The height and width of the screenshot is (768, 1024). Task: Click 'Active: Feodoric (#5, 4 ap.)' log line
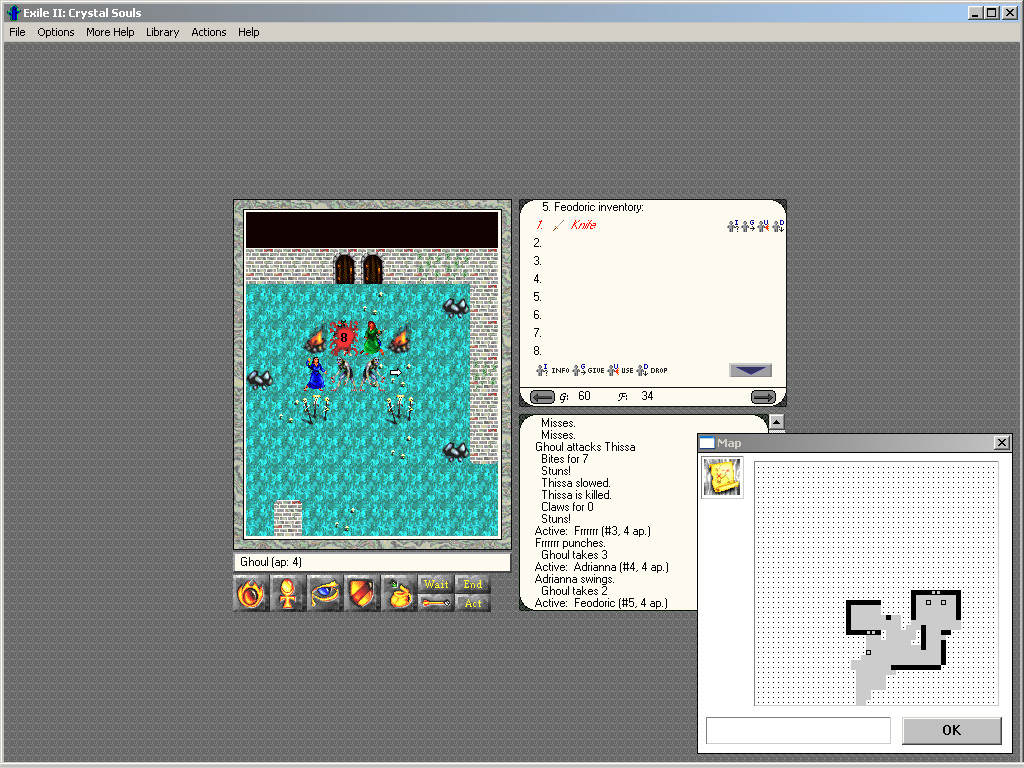(x=601, y=603)
